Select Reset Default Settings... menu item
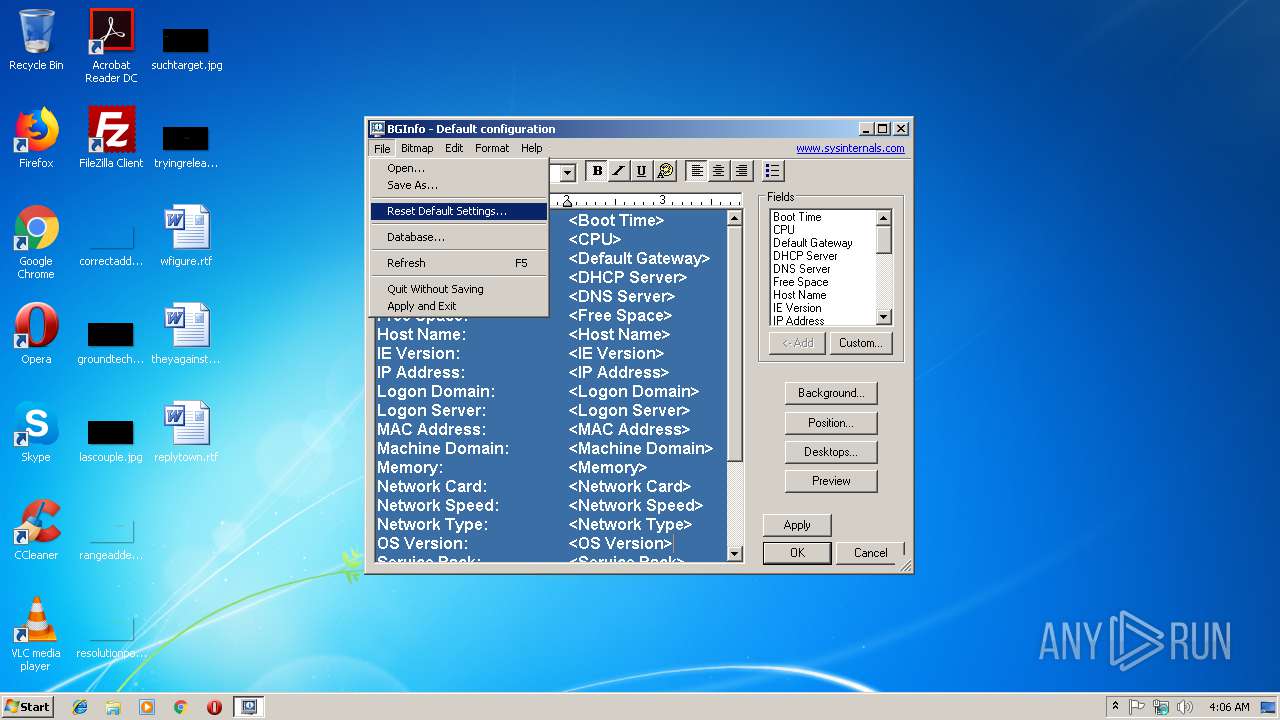1280x720 pixels. point(459,211)
